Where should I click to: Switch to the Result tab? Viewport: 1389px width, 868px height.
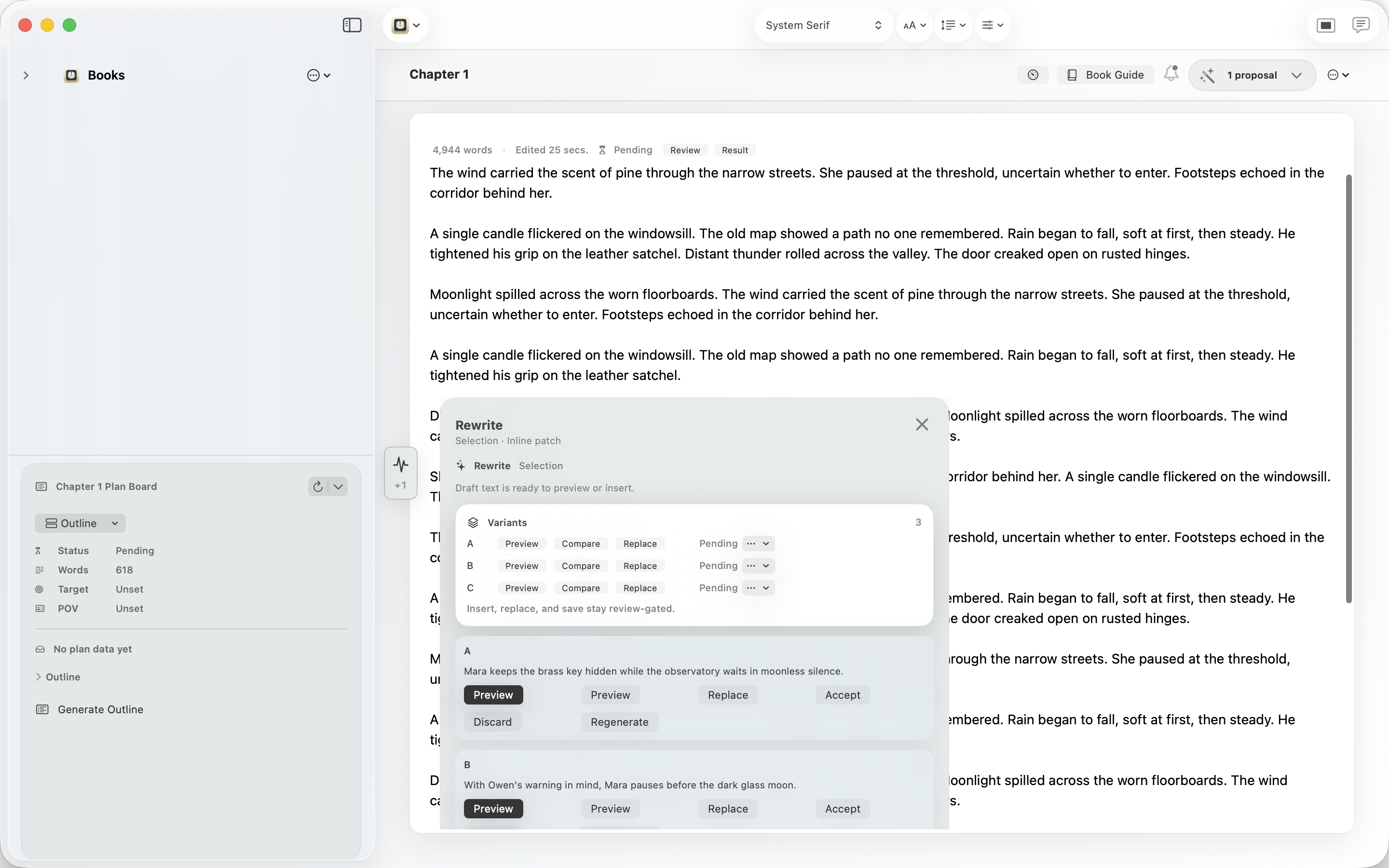click(x=735, y=150)
